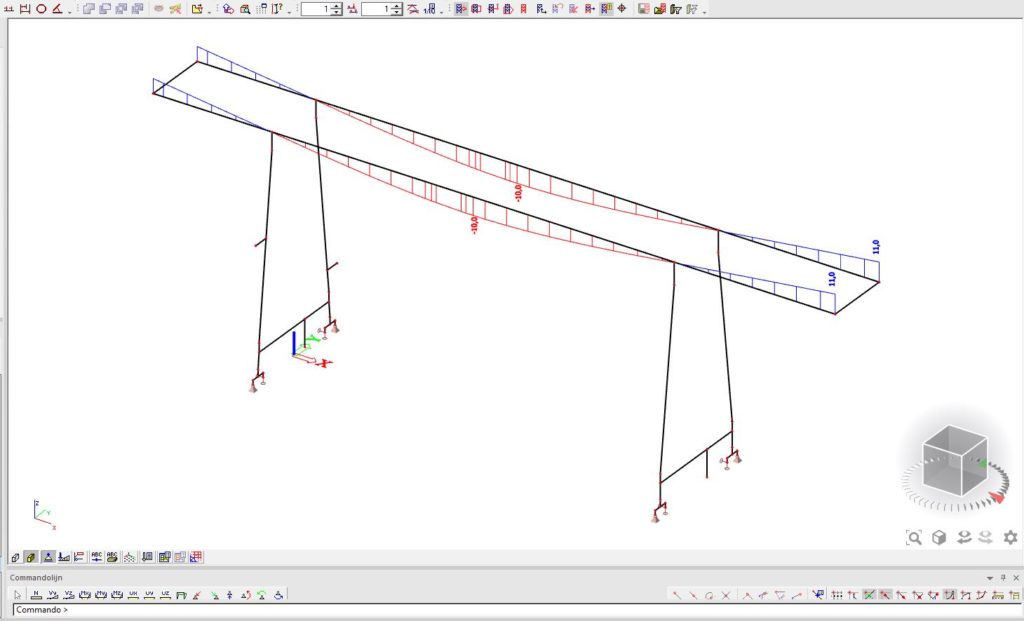Expand the dropdown arrow after the angle tool
1024x621 pixels.
click(x=69, y=10)
